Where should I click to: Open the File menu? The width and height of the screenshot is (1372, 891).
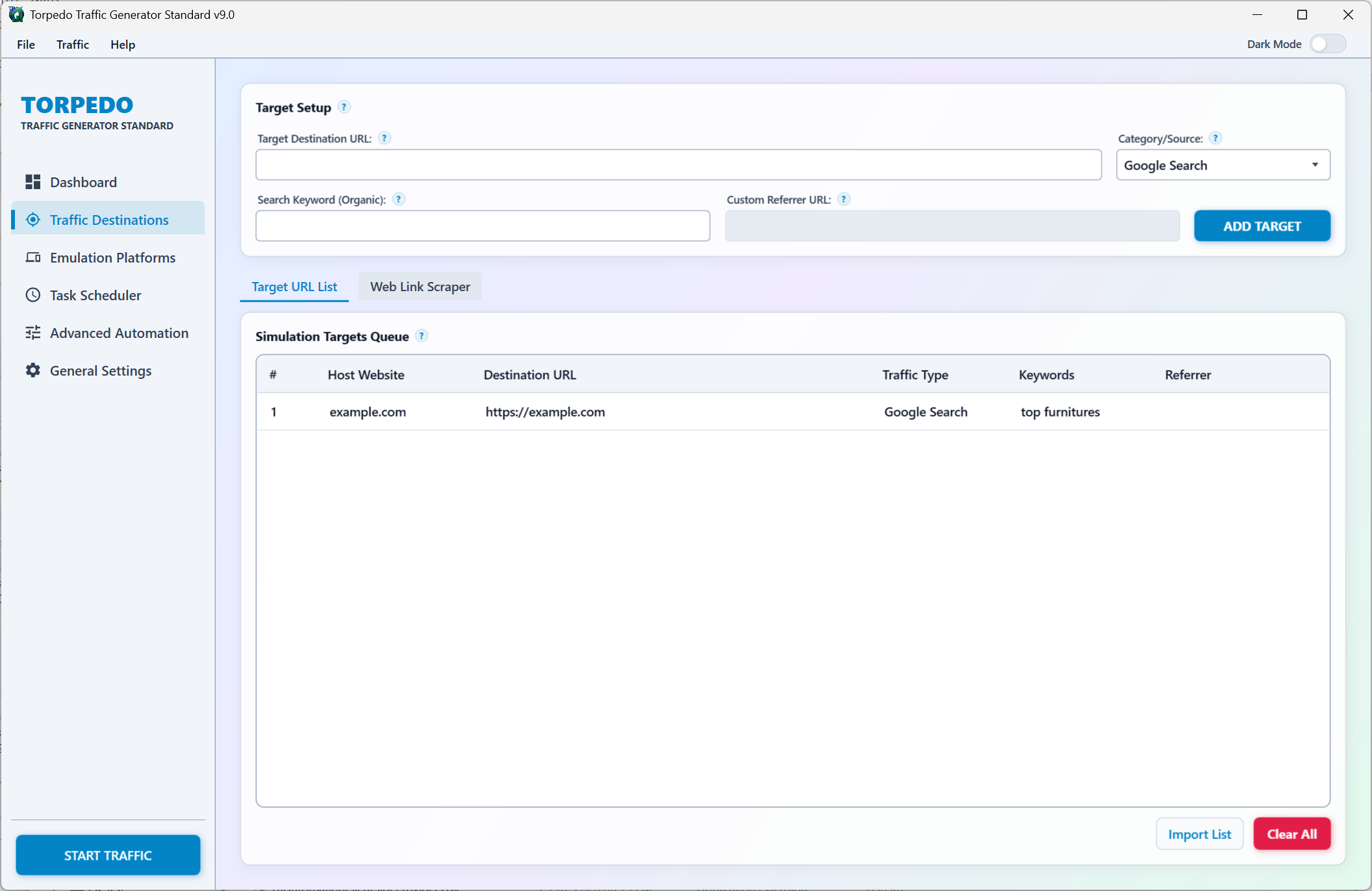[x=26, y=44]
